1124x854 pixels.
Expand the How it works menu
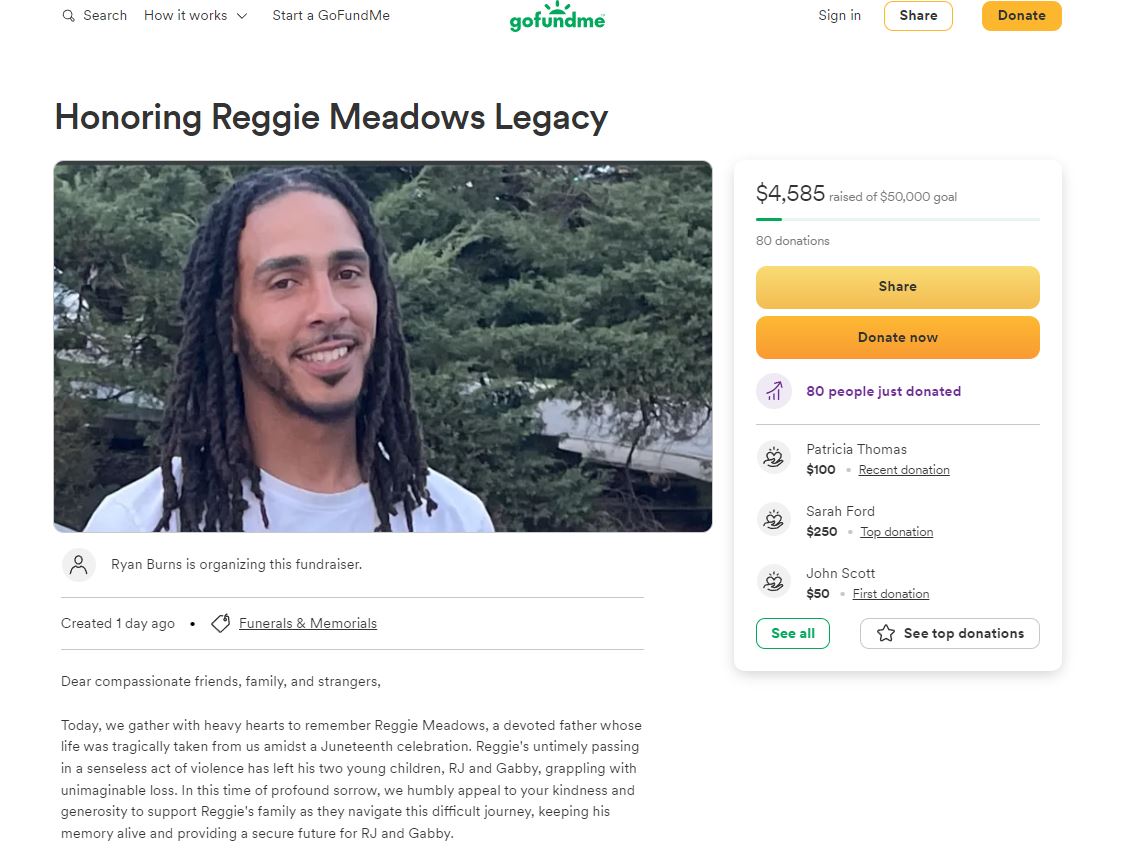pos(196,16)
